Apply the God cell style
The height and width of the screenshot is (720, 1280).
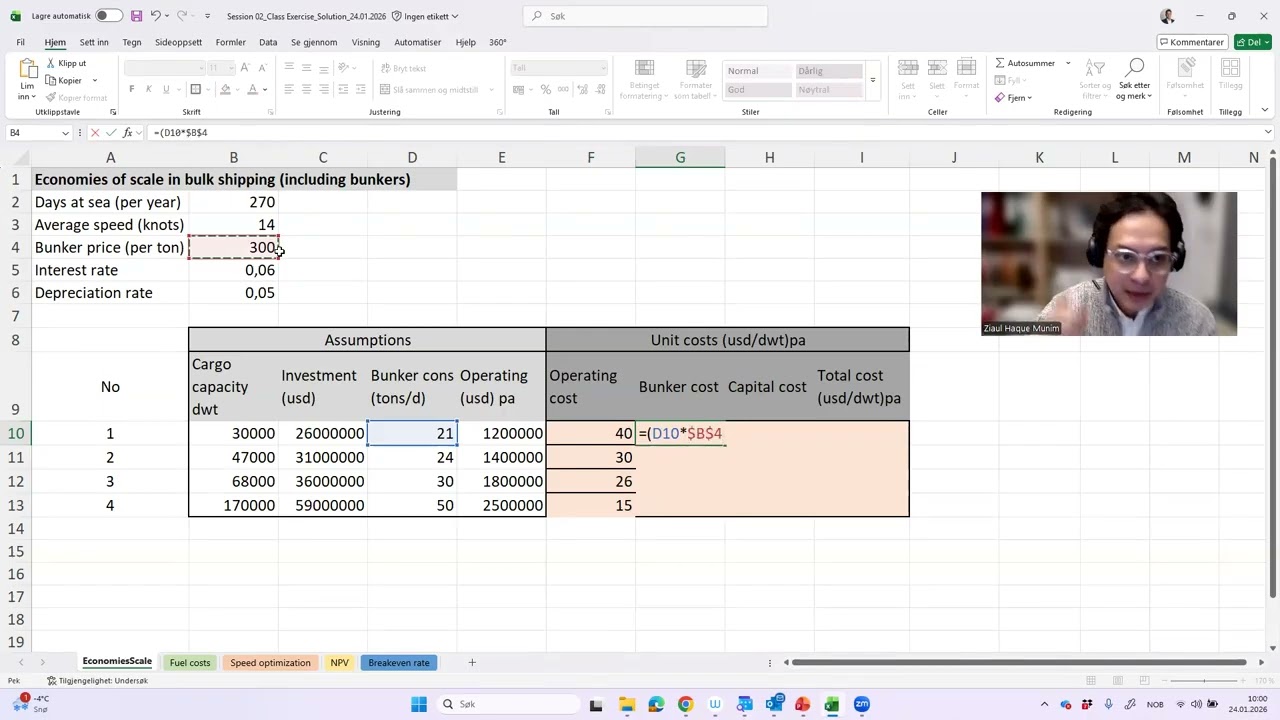(757, 90)
